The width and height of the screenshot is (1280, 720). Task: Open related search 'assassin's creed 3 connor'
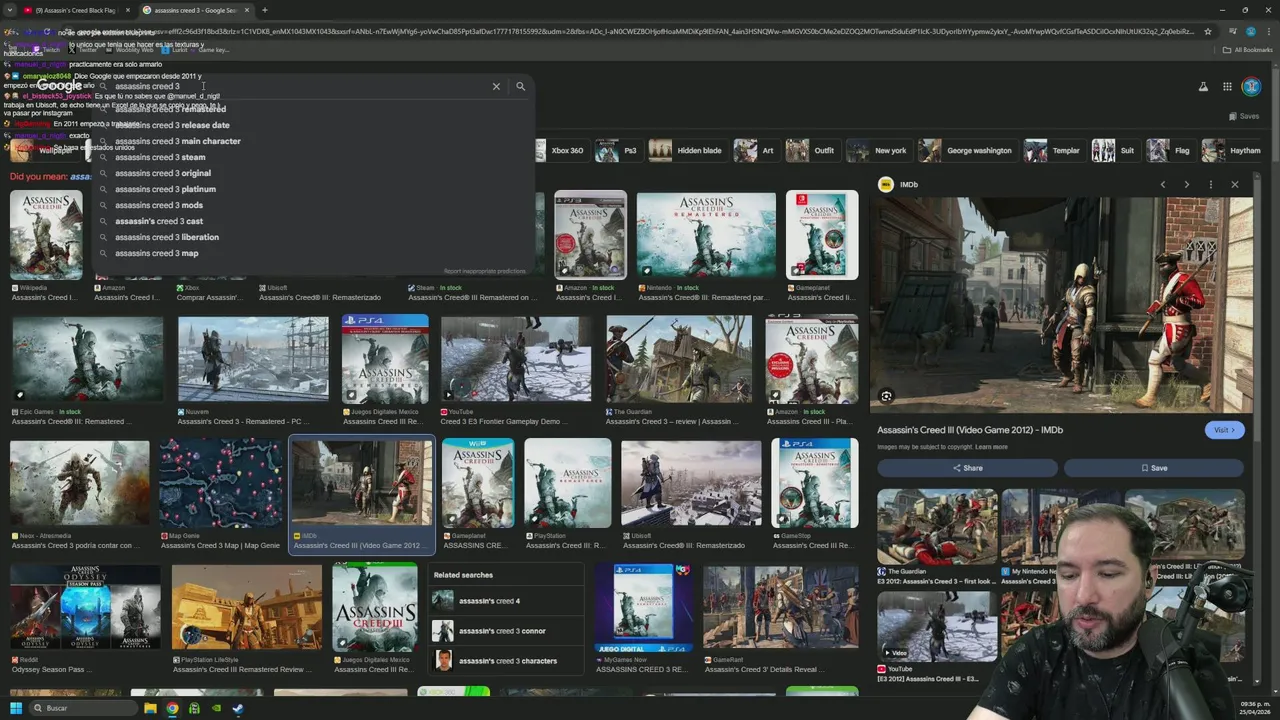505,631
